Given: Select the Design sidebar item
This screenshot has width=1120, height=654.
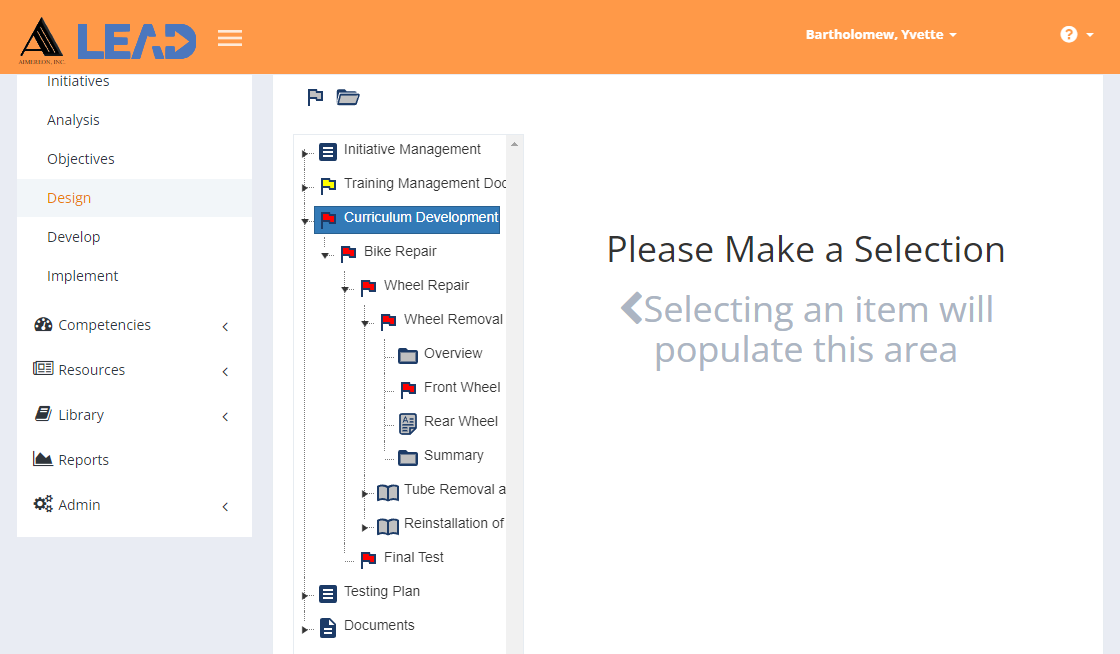Looking at the screenshot, I should [x=134, y=198].
